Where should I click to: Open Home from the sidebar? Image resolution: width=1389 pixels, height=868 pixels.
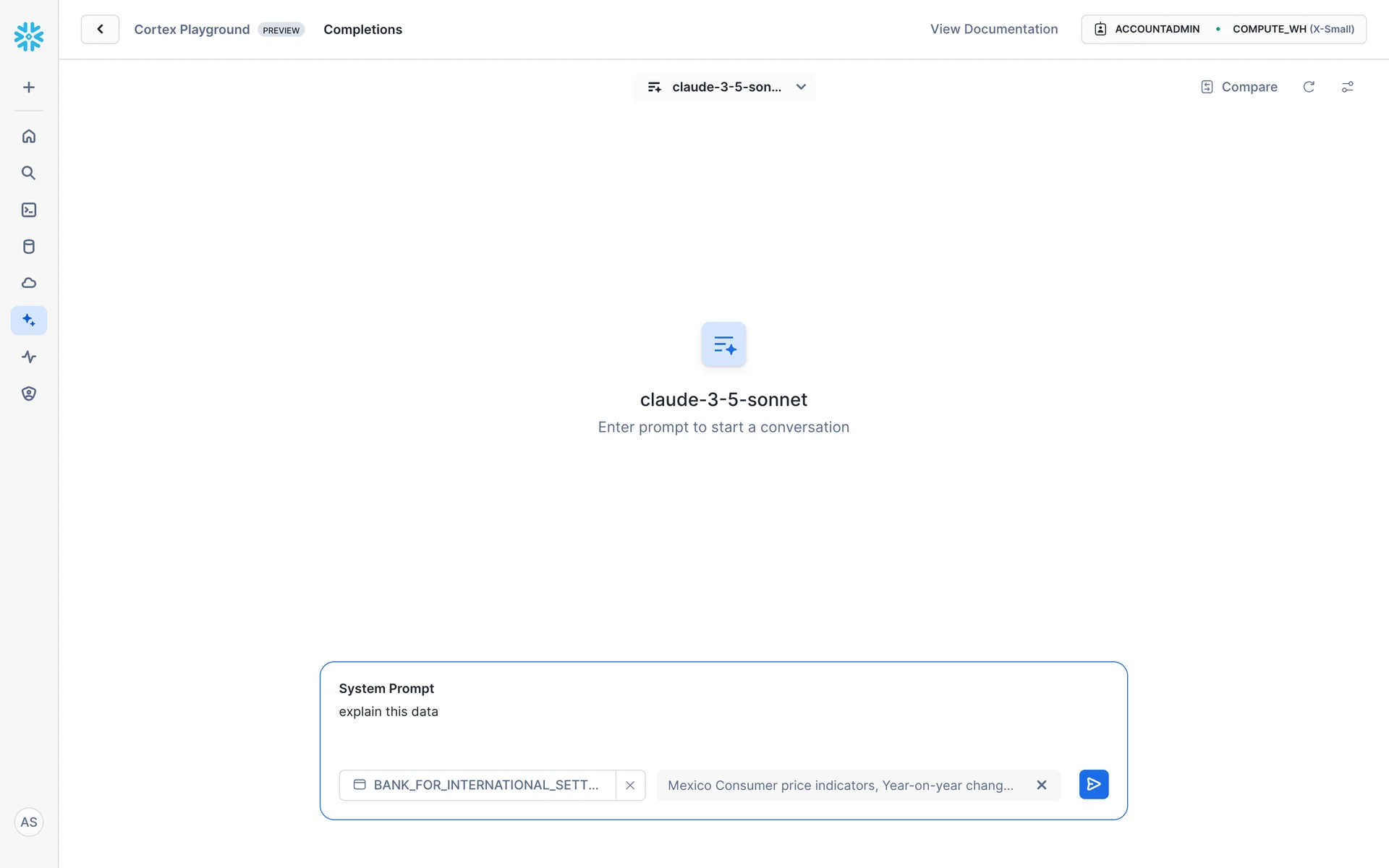pos(29,136)
